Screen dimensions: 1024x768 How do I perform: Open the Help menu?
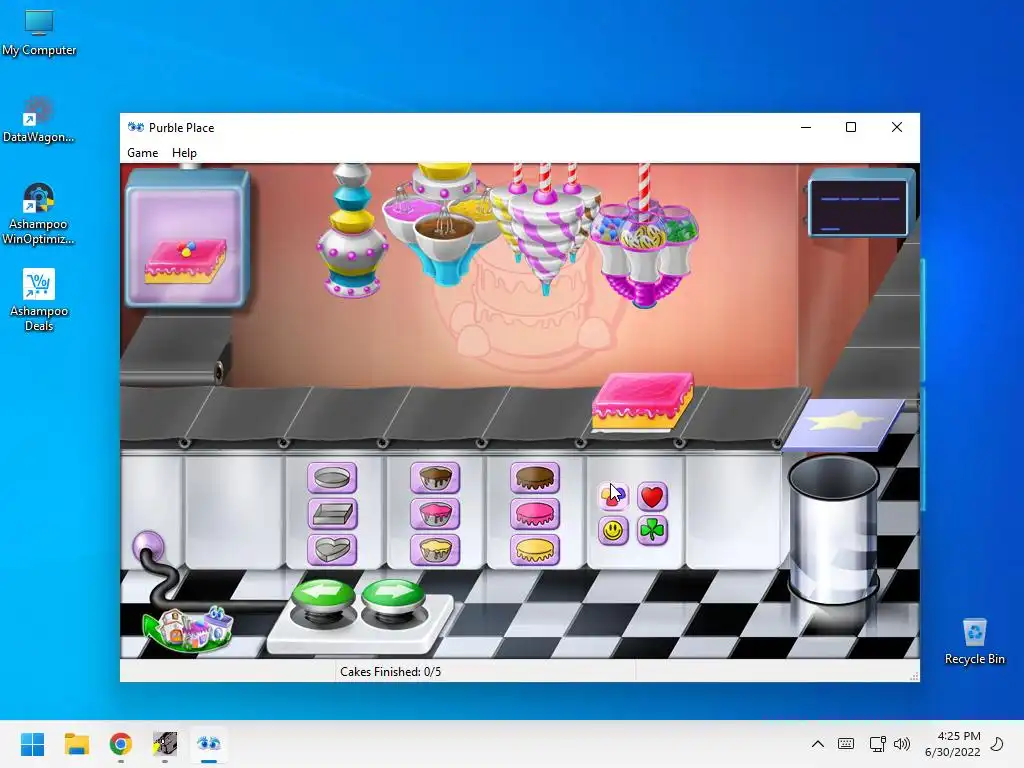(184, 153)
